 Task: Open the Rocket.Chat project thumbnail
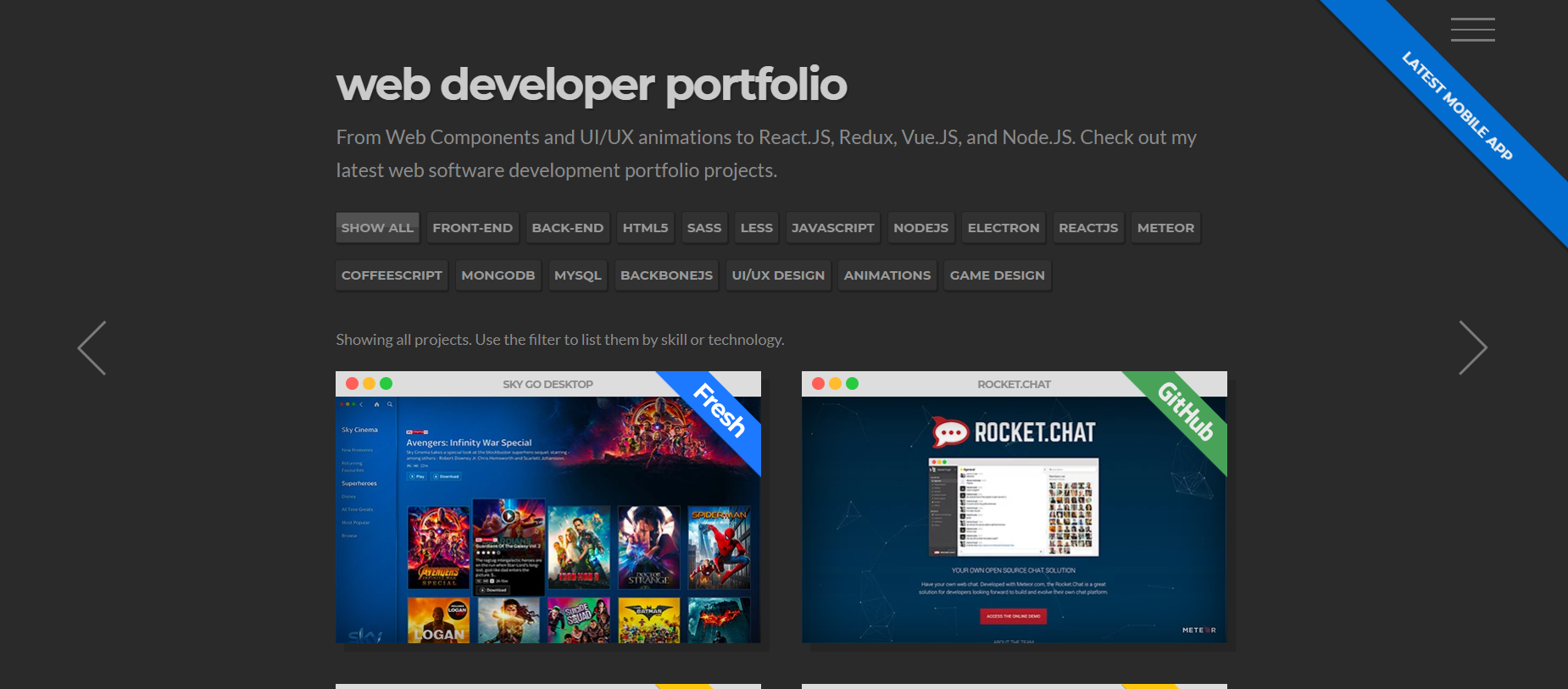tap(1015, 520)
